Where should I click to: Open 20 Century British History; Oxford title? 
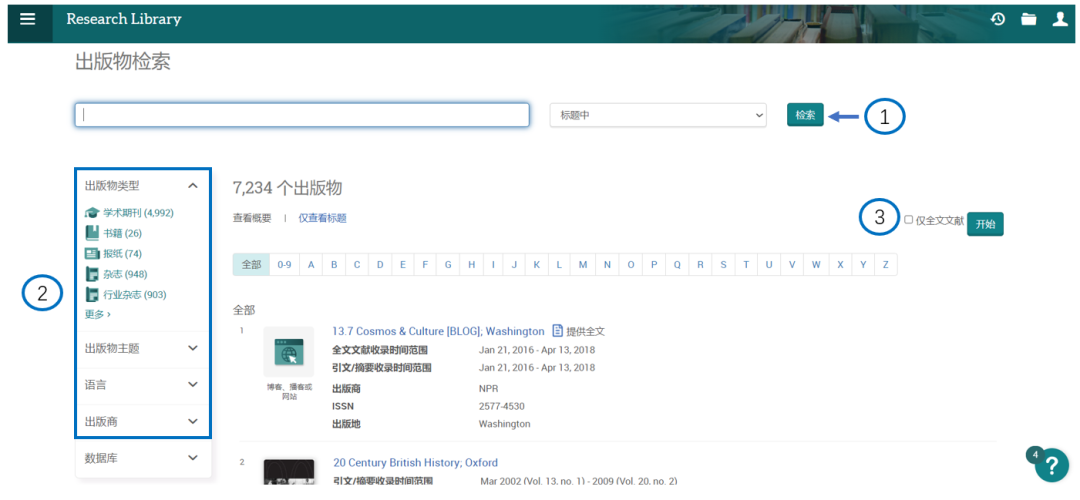click(415, 462)
